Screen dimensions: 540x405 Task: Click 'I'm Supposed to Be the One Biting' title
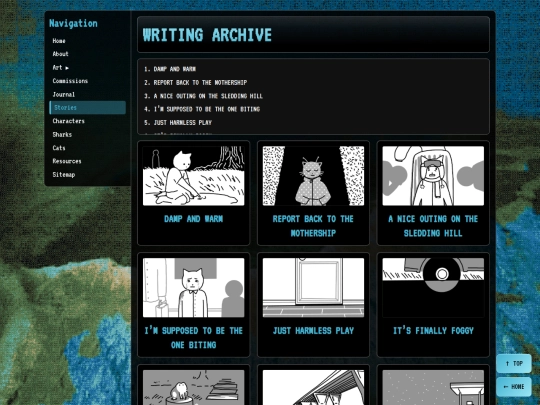(x=194, y=338)
